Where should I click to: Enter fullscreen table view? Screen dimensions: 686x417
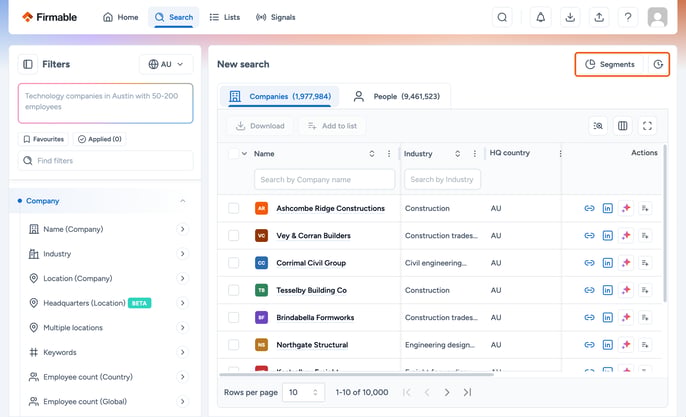[648, 126]
